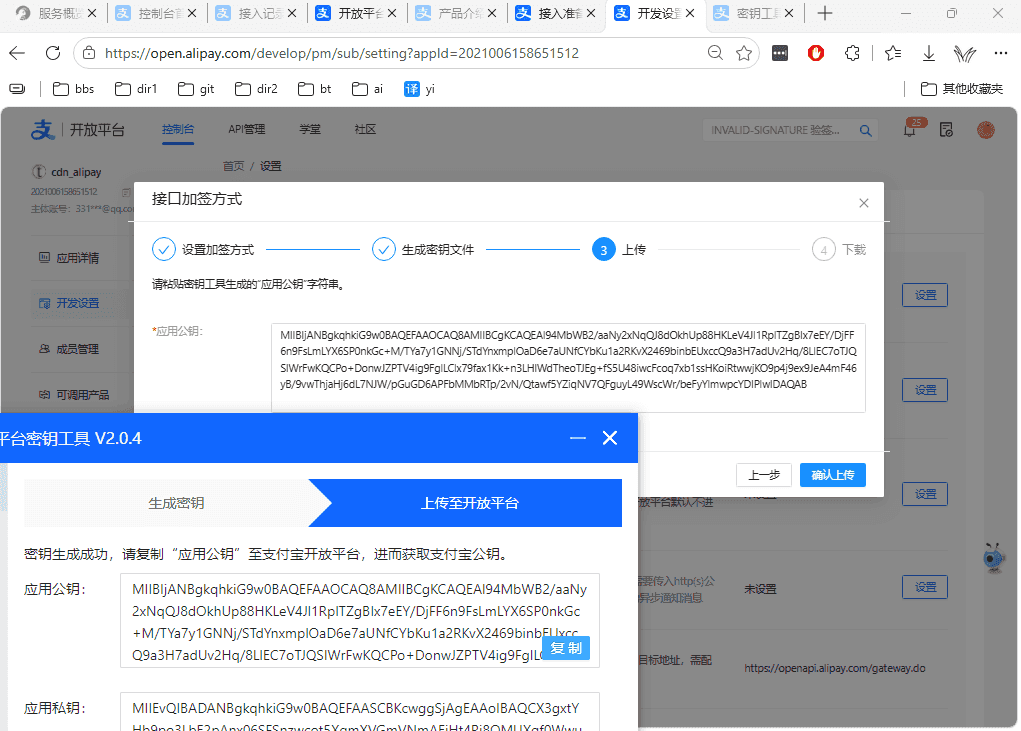This screenshot has width=1021, height=731.
Task: Open the favorites list icon in the toolbar
Action: tap(893, 53)
